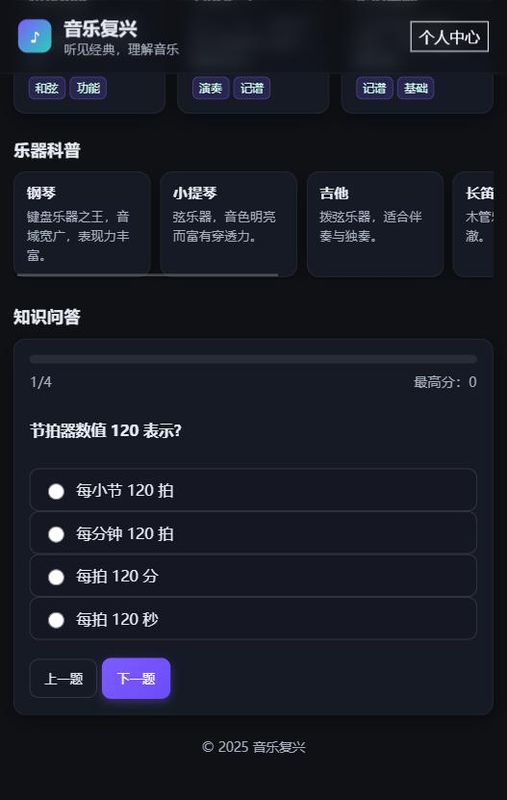Viewport: 507px width, 800px height.
Task: Open the 个人中心 profile button
Action: [449, 37]
